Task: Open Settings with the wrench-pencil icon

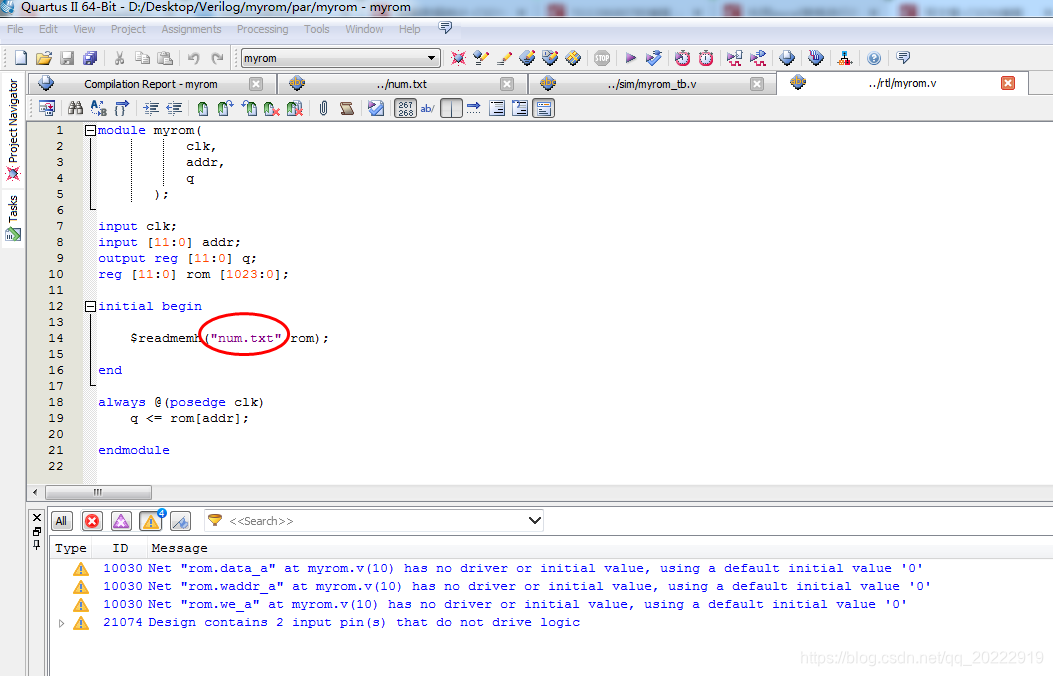Action: 481,57
